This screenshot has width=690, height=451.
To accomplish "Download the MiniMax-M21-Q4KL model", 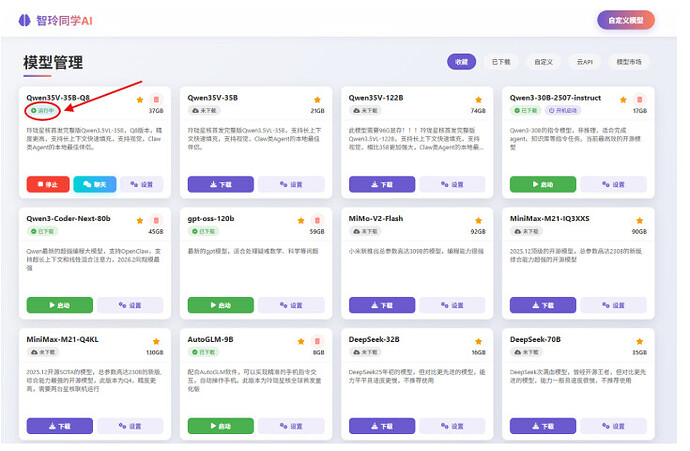I will [x=60, y=426].
